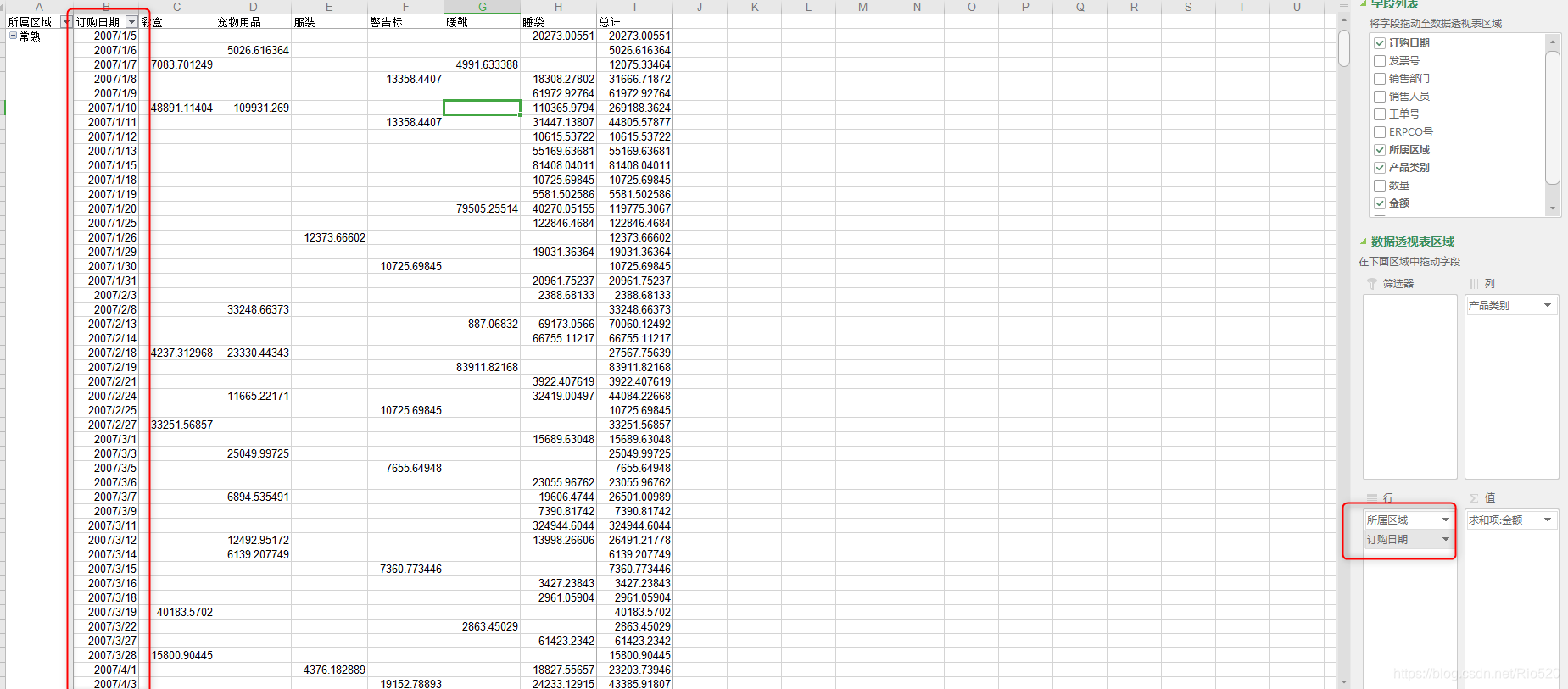This screenshot has width=1568, height=689.
Task: Click the 总计 column header cell
Action: [x=634, y=22]
